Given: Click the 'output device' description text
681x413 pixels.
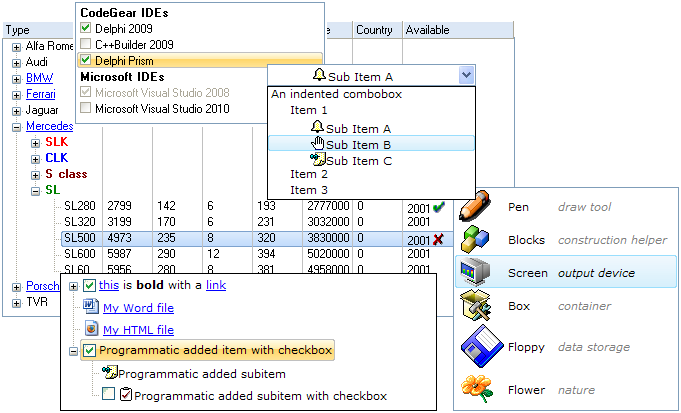Looking at the screenshot, I should pos(596,273).
